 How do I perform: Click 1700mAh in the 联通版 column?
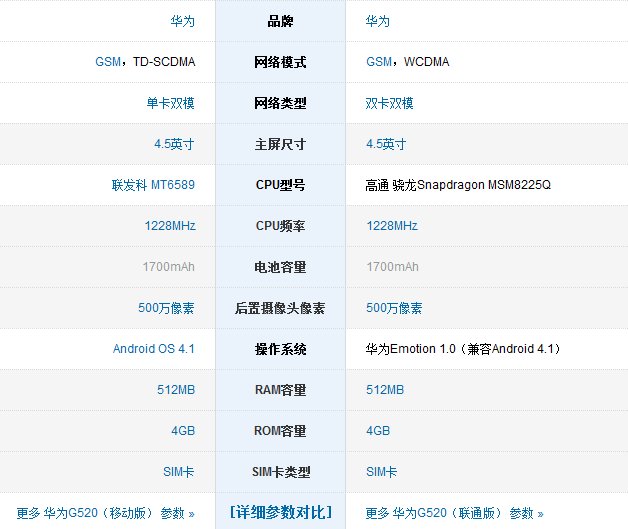point(392,267)
